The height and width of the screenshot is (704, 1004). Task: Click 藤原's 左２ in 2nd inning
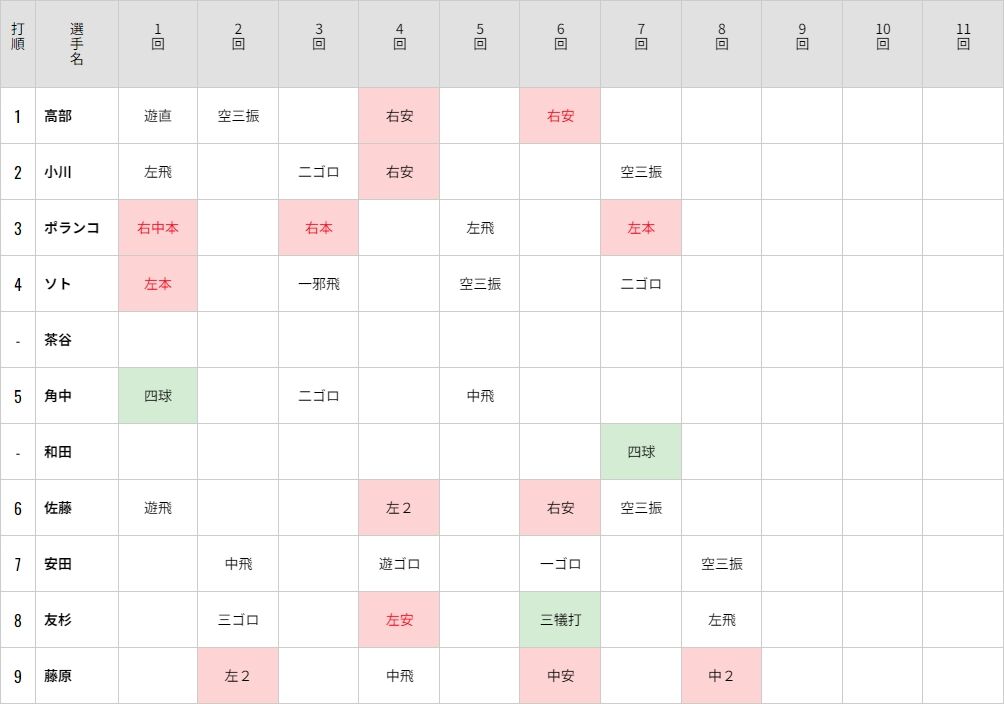coord(238,676)
